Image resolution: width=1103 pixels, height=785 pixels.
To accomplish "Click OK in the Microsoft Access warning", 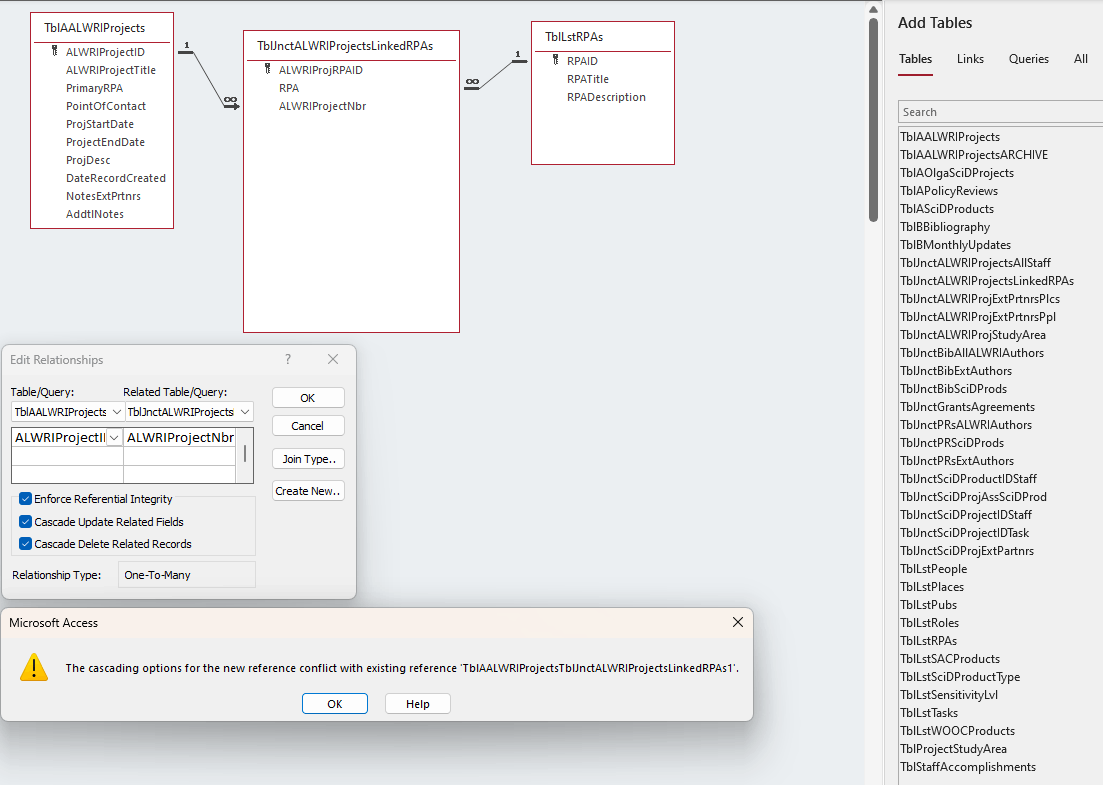I will pyautogui.click(x=335, y=703).
